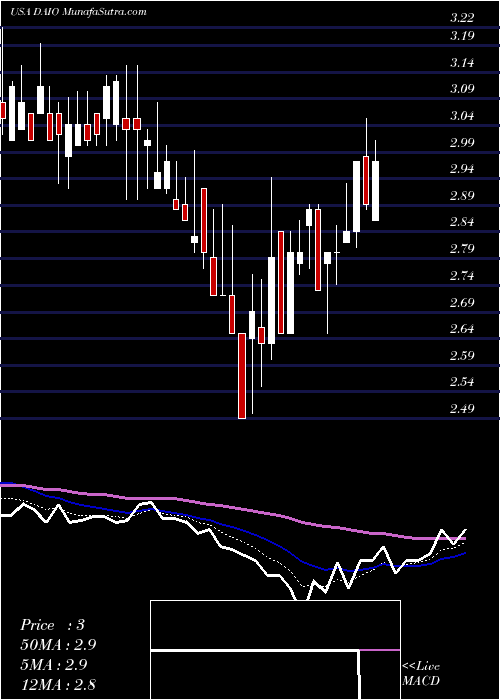The width and height of the screenshot is (500, 700).
Task: Click the 3.19 price axis label
Action: [462, 36]
